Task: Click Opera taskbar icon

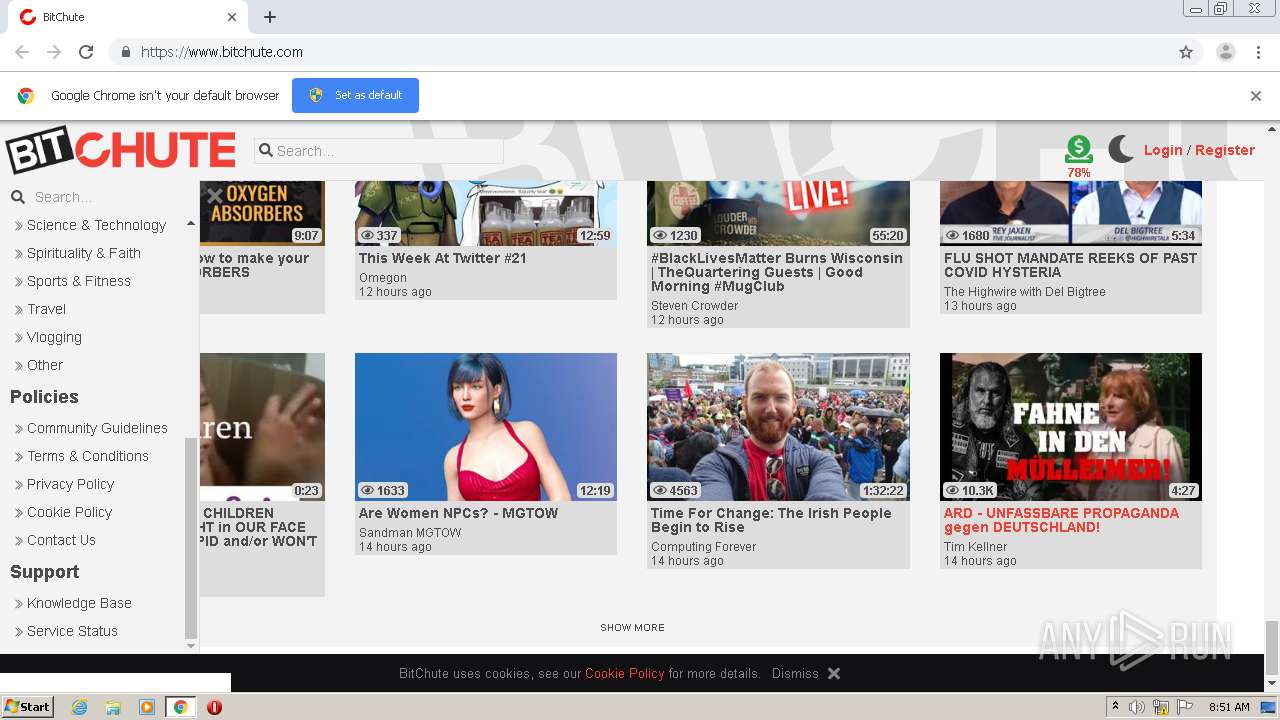Action: (x=214, y=707)
